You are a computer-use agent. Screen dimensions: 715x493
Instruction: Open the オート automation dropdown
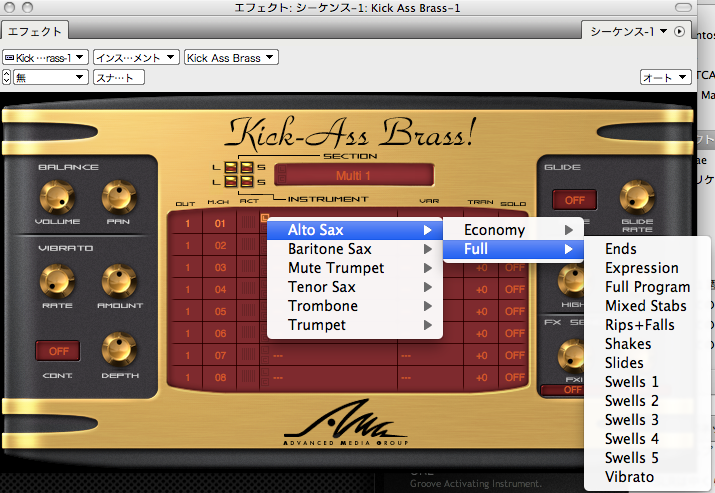tap(665, 77)
